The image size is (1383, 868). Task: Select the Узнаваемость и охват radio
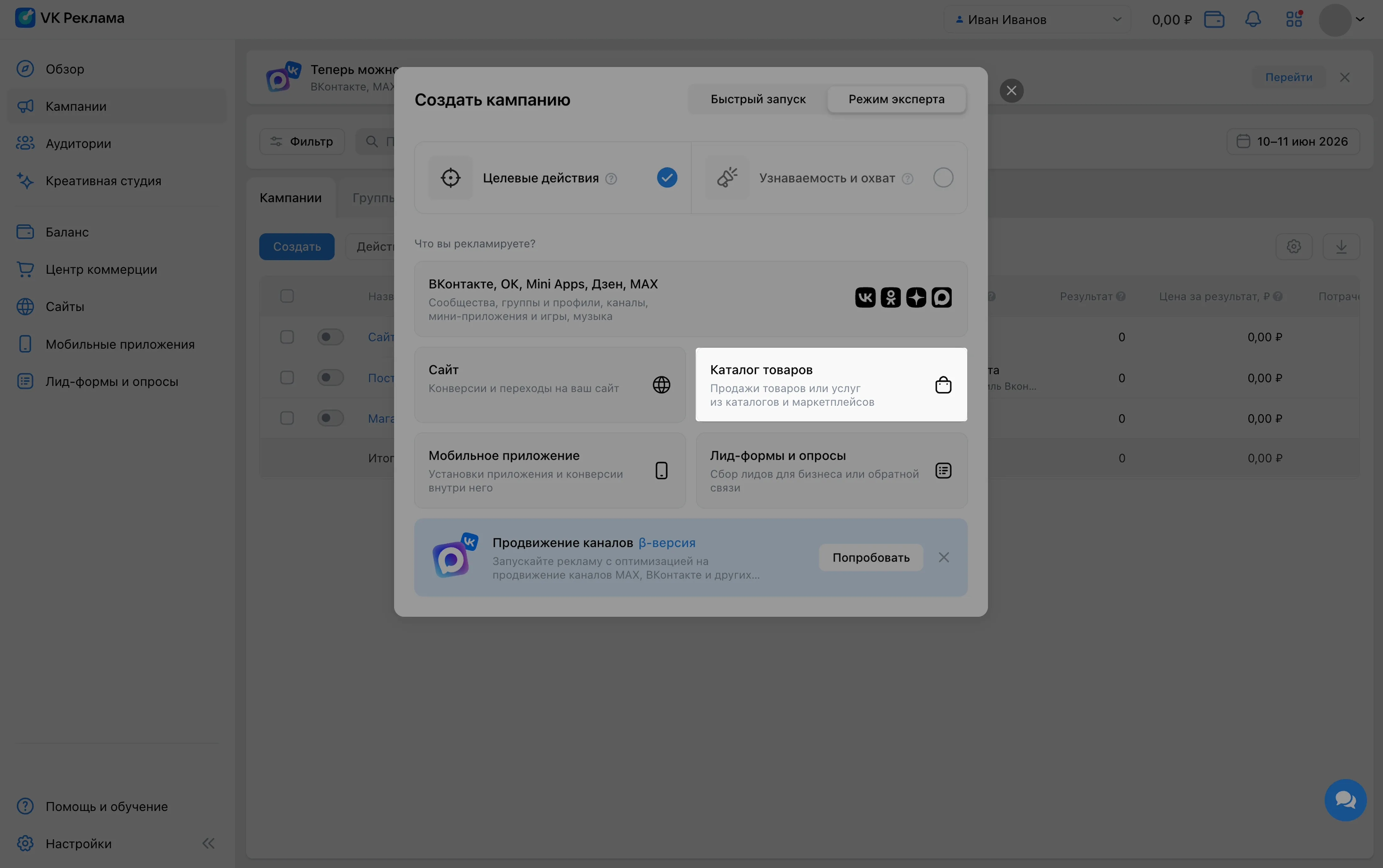(x=943, y=177)
